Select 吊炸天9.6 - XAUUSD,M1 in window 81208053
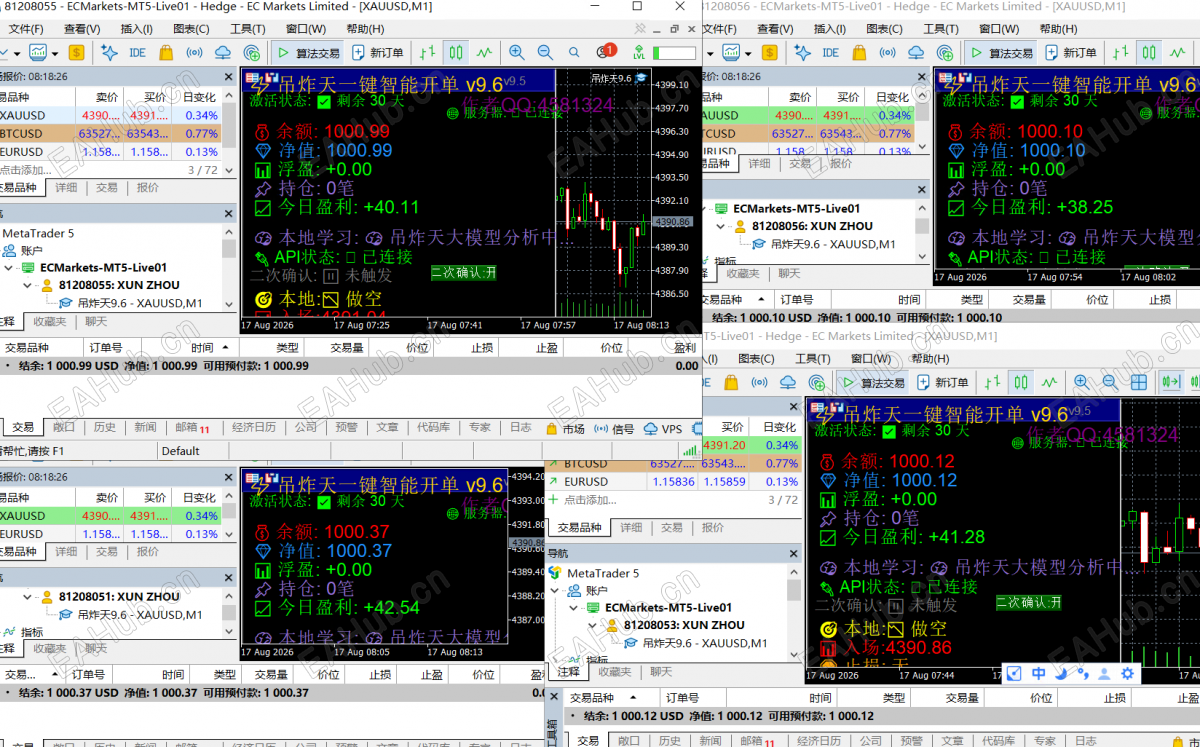The width and height of the screenshot is (1200, 747). pyautogui.click(x=696, y=643)
